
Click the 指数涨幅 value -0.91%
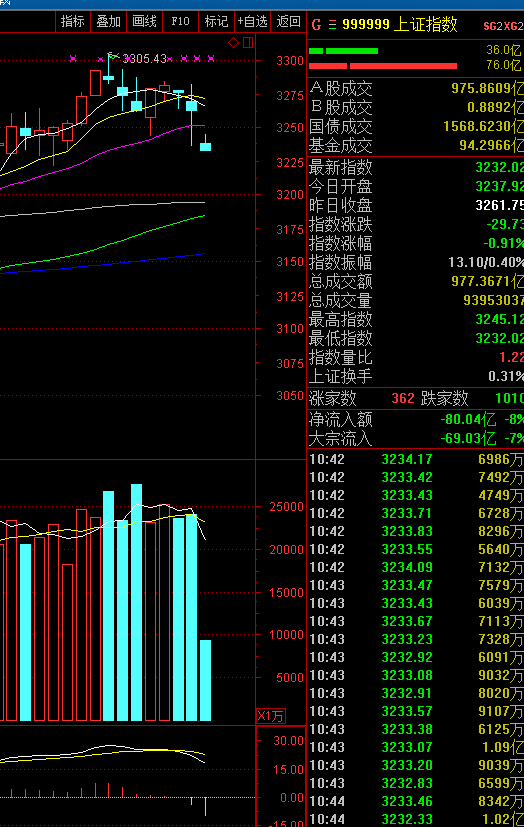pos(503,244)
